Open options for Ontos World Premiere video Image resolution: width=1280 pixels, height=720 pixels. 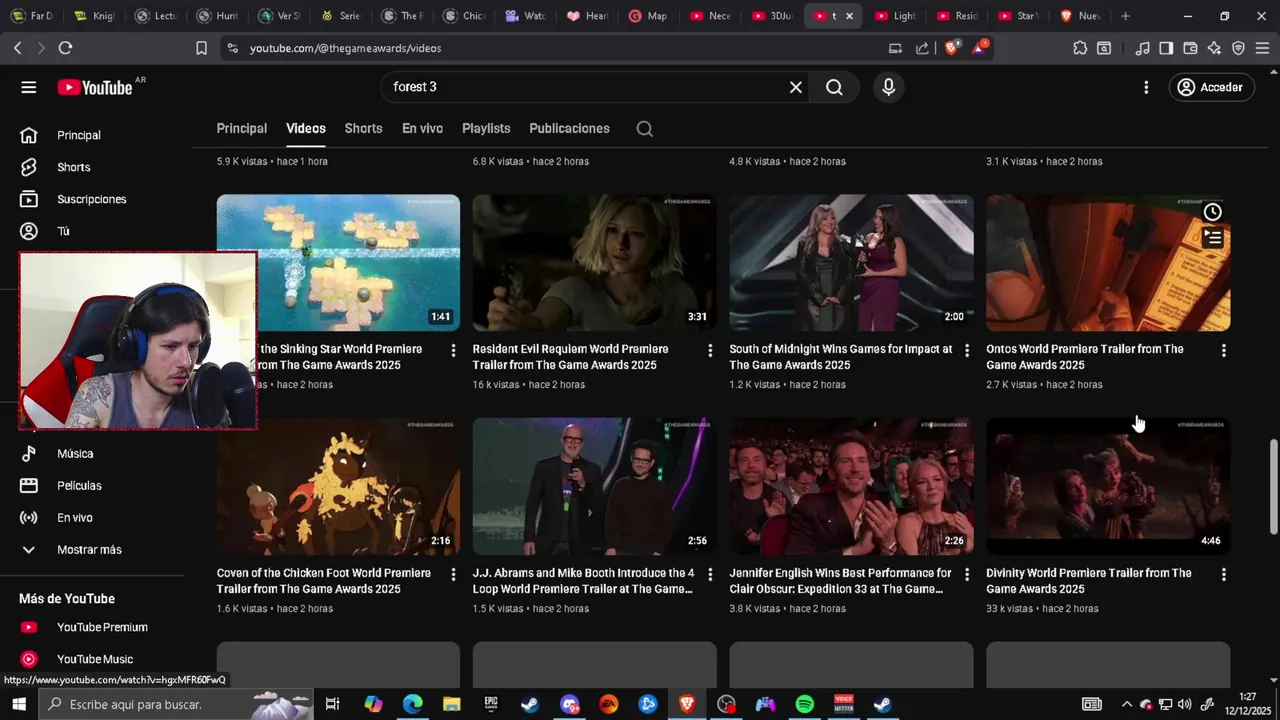point(1223,350)
